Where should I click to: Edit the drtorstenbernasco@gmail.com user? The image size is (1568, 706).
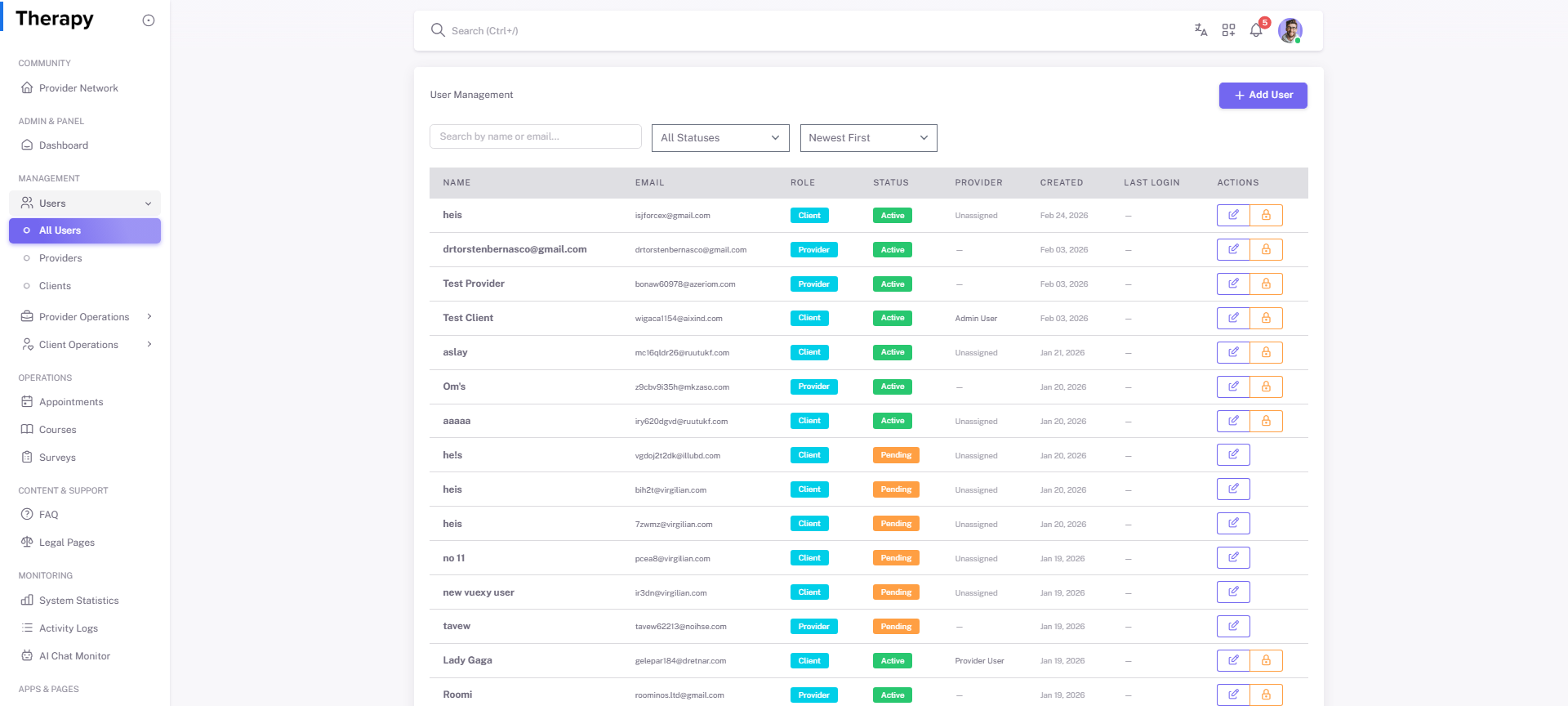(1233, 249)
